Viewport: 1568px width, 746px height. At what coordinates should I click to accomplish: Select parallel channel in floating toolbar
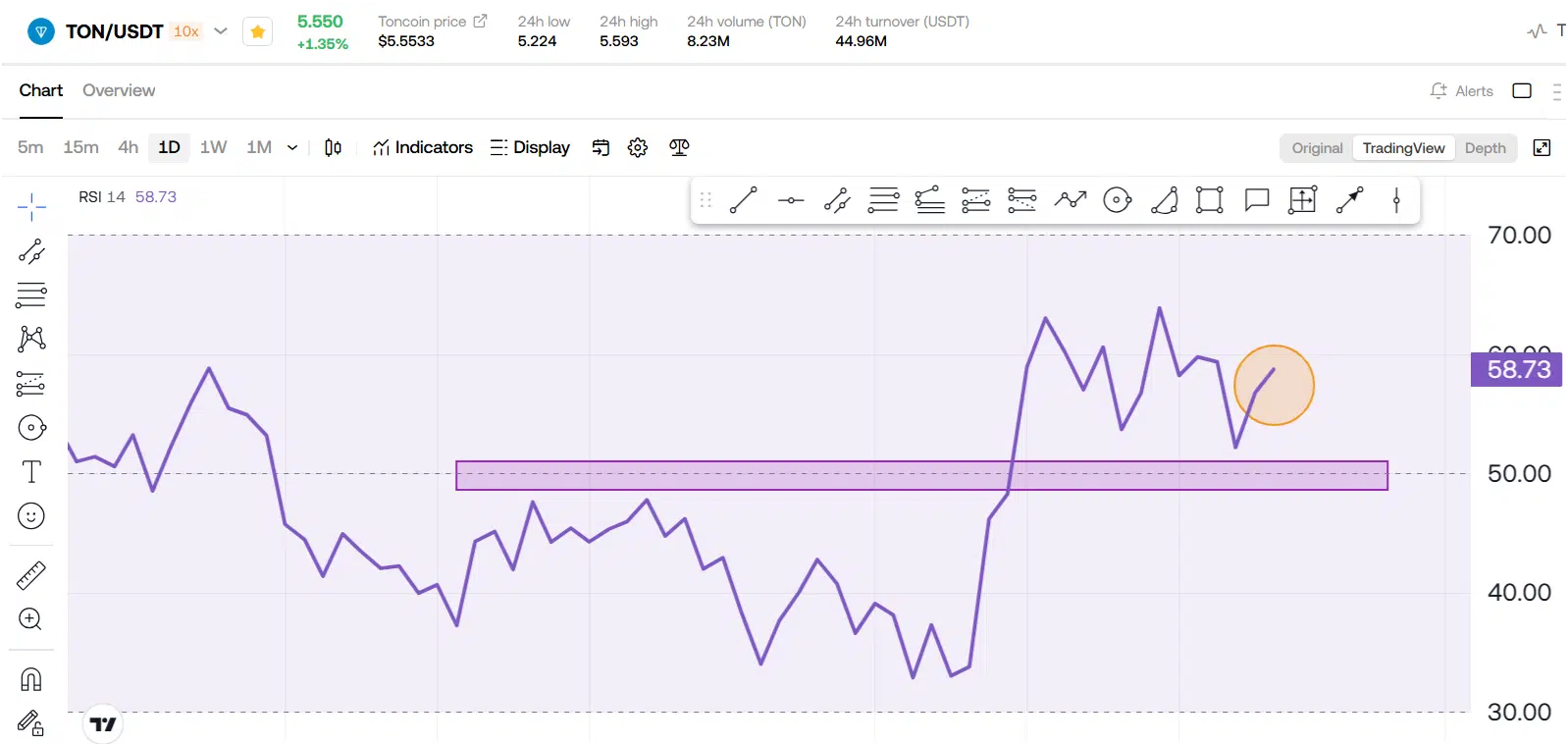coord(837,200)
